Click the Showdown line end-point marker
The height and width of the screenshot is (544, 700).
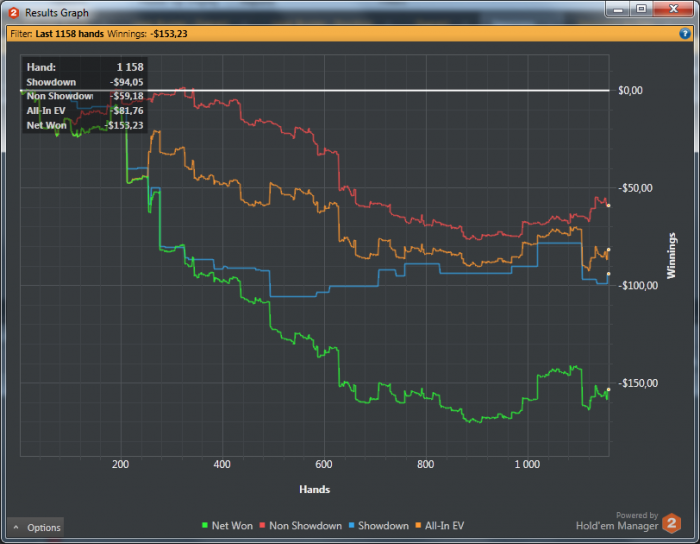(x=608, y=274)
